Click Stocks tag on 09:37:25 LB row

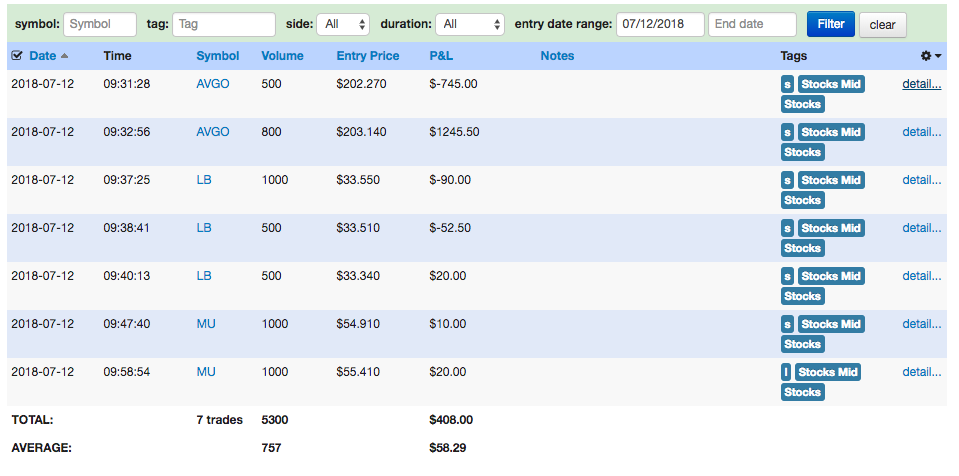(x=802, y=200)
